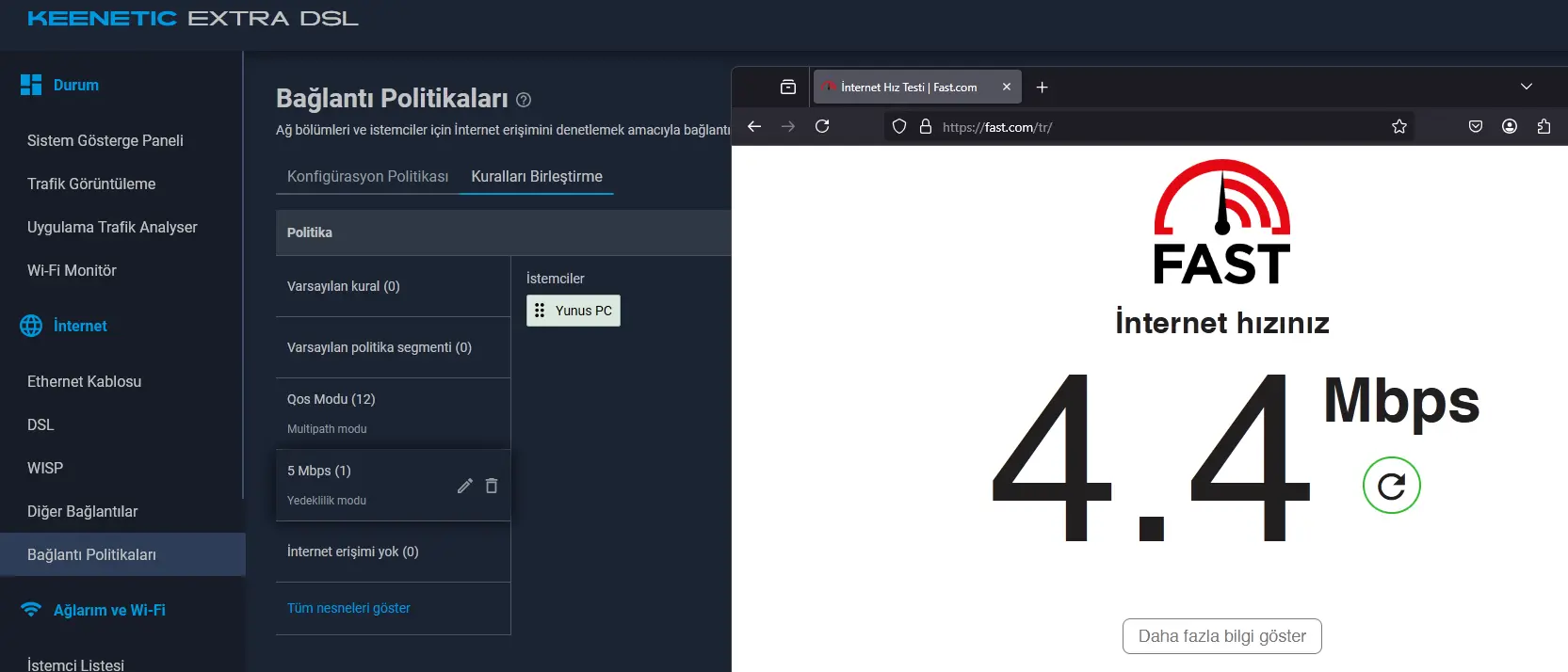Click the drag handle dots on Yunus PC
Image resolution: width=1568 pixels, height=672 pixels.
pos(540,311)
